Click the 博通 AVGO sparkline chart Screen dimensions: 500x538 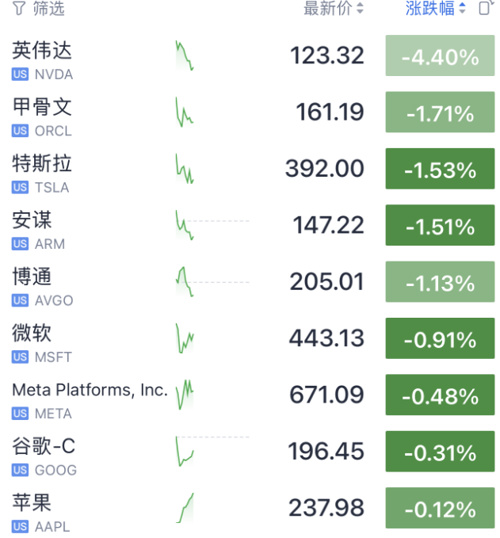[x=185, y=282]
